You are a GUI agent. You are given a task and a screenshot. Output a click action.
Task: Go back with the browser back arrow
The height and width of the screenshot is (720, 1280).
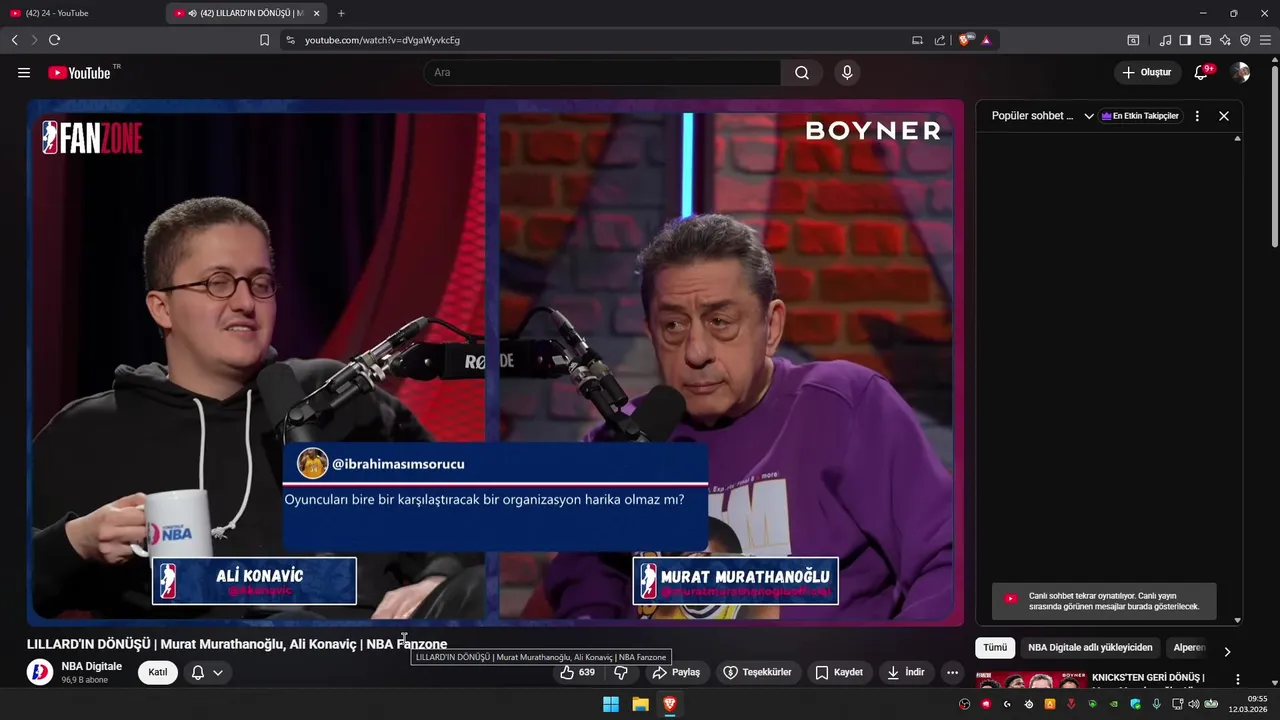[x=15, y=40]
